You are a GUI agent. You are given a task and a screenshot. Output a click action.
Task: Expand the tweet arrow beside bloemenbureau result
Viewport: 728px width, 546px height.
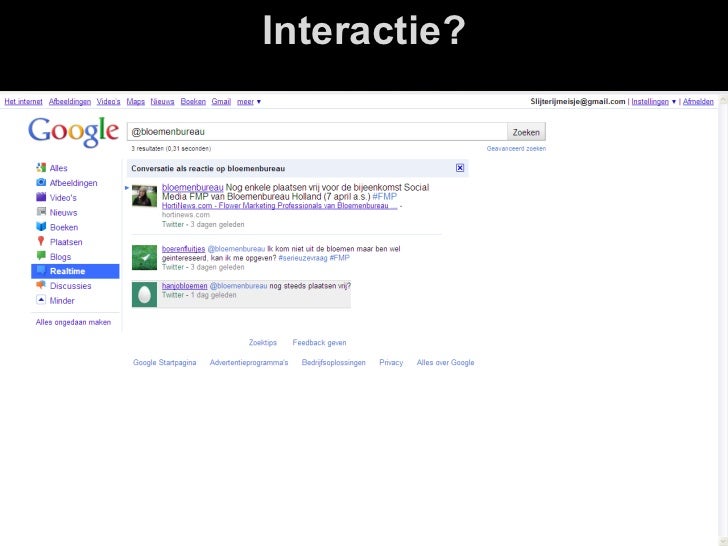coord(126,188)
